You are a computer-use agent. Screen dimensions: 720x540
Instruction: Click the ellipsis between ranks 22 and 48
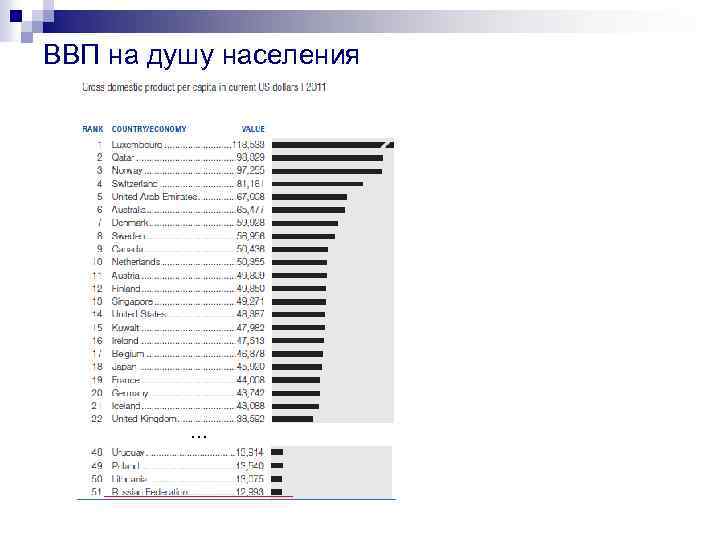point(199,437)
